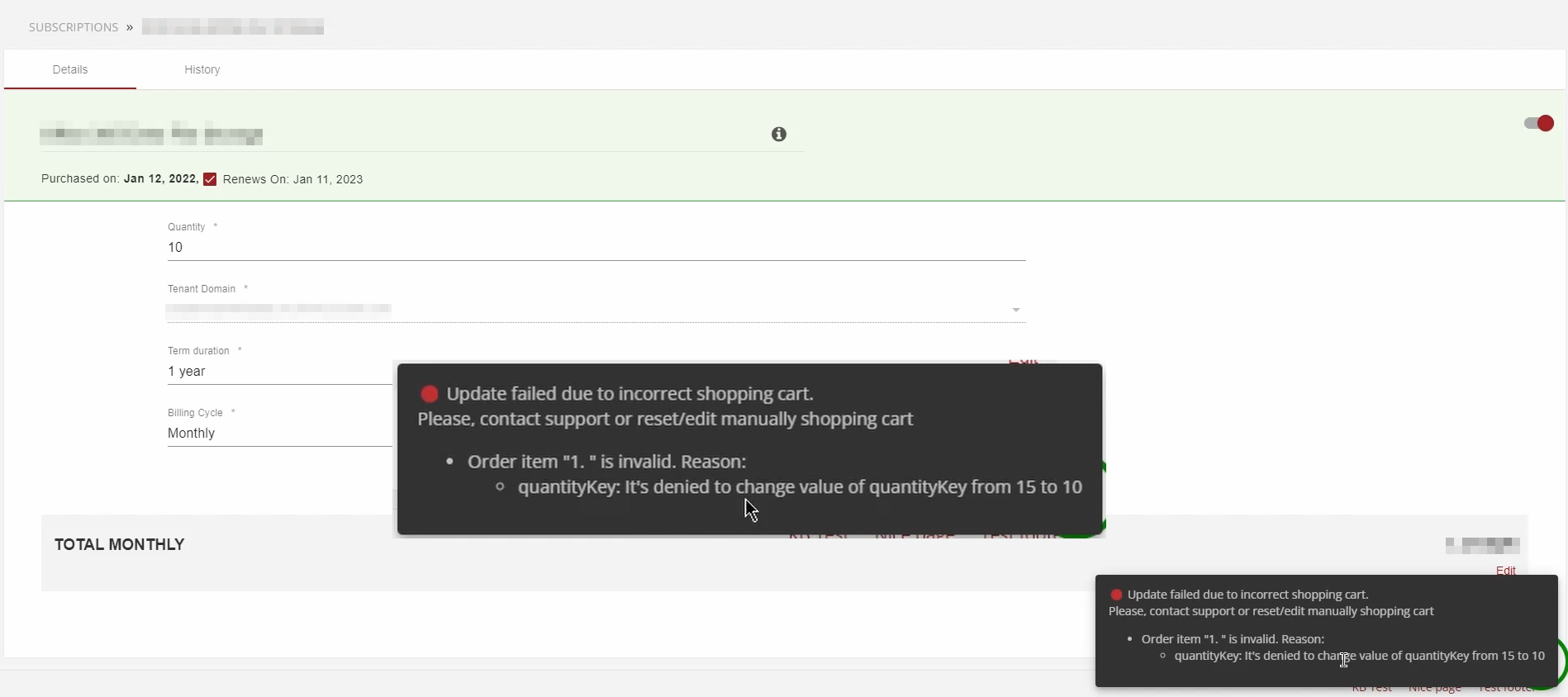Click the red error icon in bottom-right notification
Image resolution: width=1568 pixels, height=697 pixels.
click(1116, 595)
